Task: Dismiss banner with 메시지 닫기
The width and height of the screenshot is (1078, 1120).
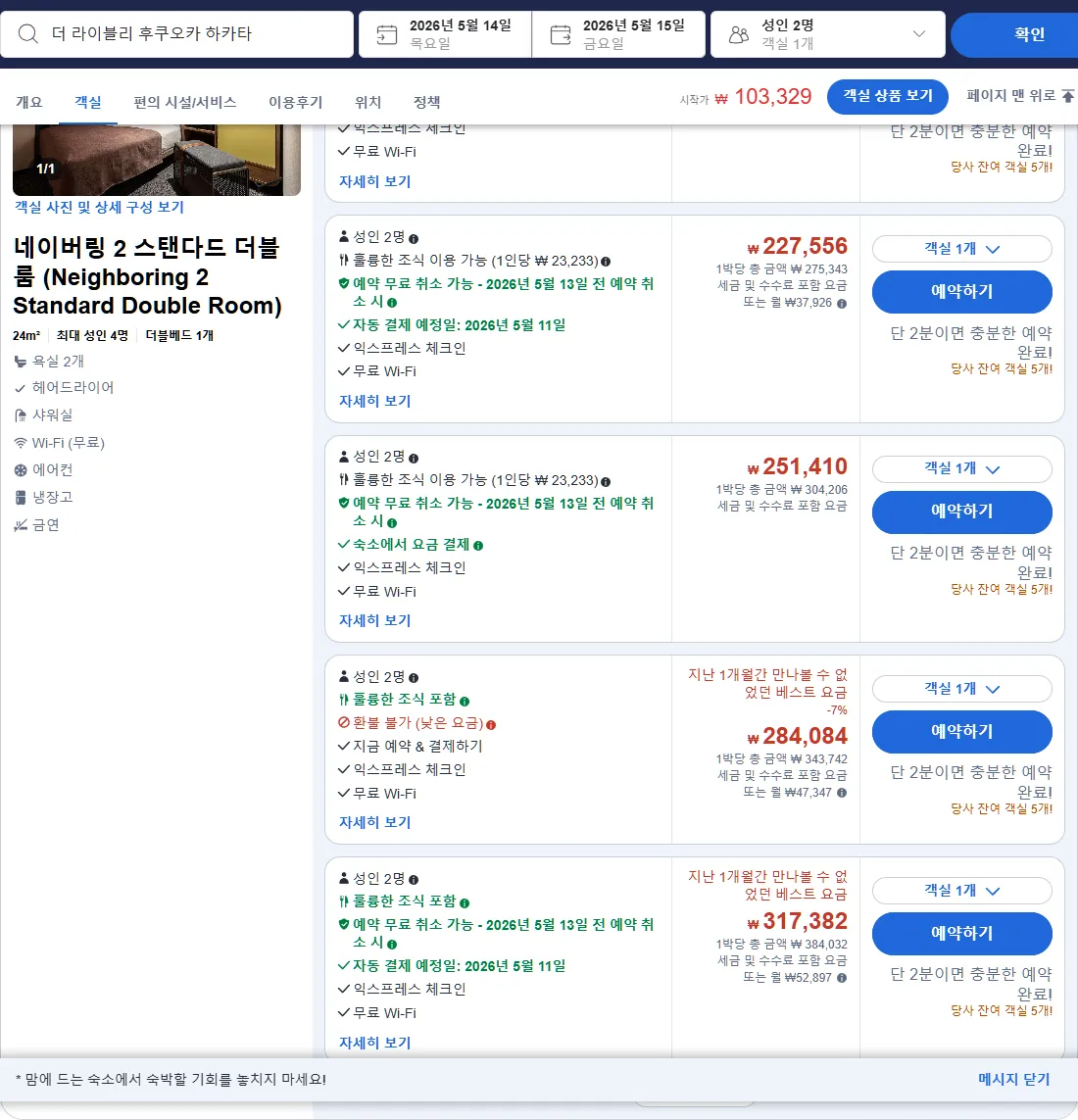Action: [1013, 1079]
